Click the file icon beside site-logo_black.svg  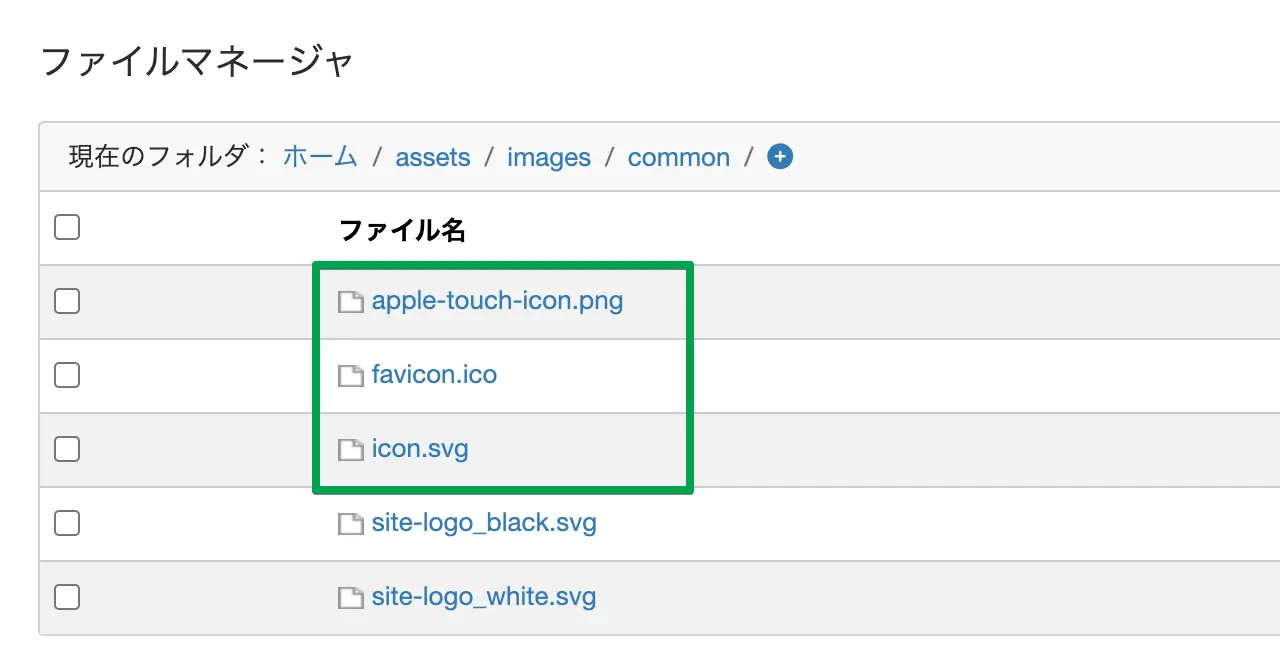click(x=350, y=524)
